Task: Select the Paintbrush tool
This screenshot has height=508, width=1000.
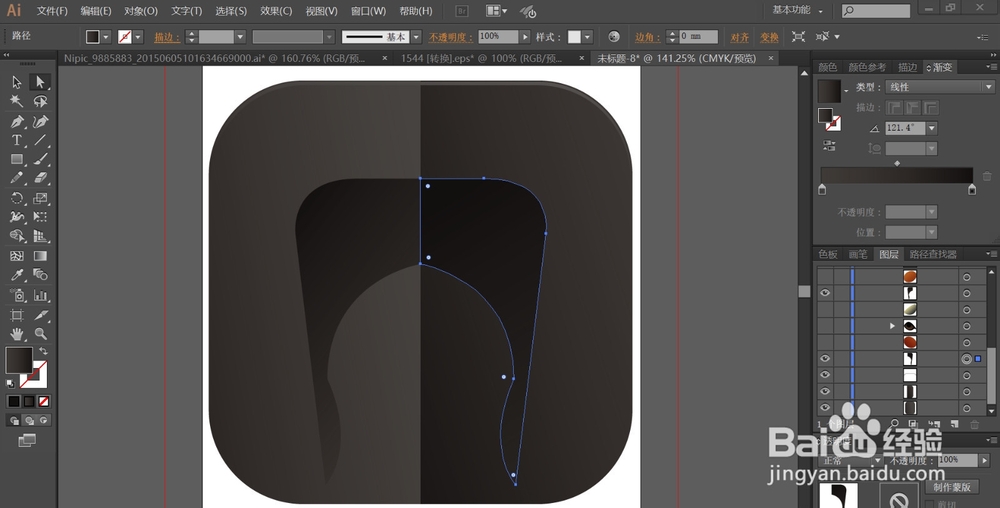Action: click(x=40, y=159)
